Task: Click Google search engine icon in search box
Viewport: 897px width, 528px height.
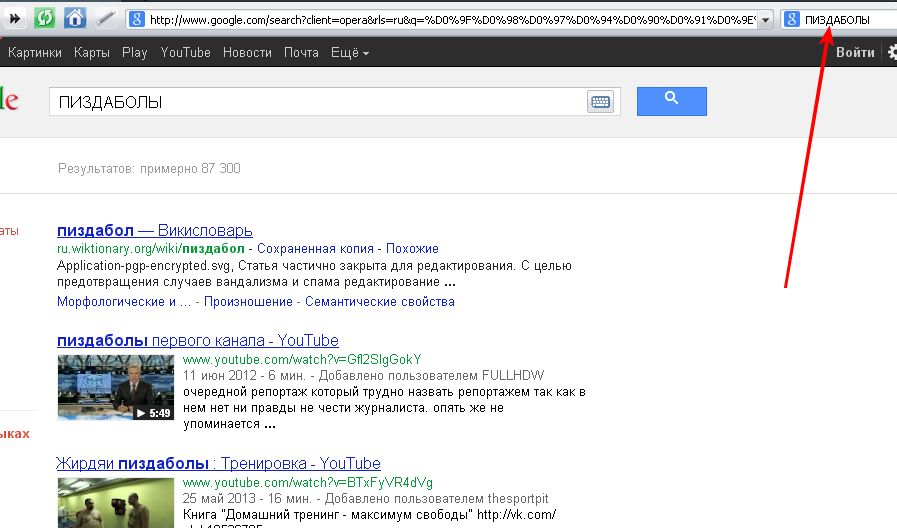Action: point(791,19)
